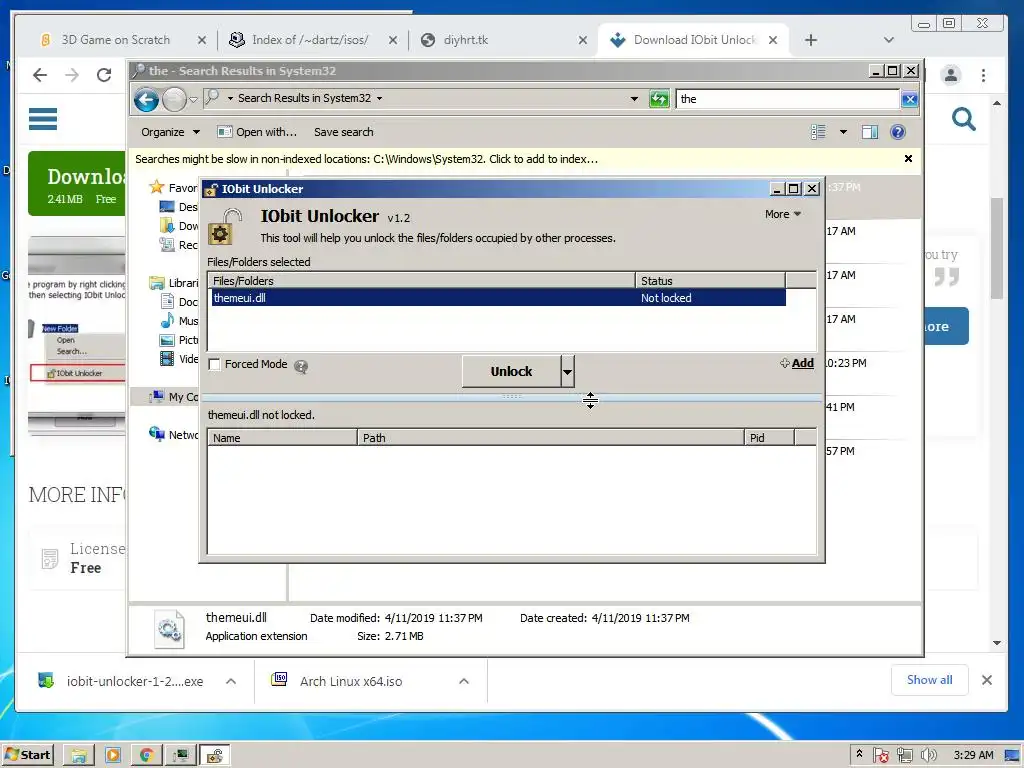The image size is (1024, 768).
Task: Click the Files/Folders column header
Action: pos(422,281)
